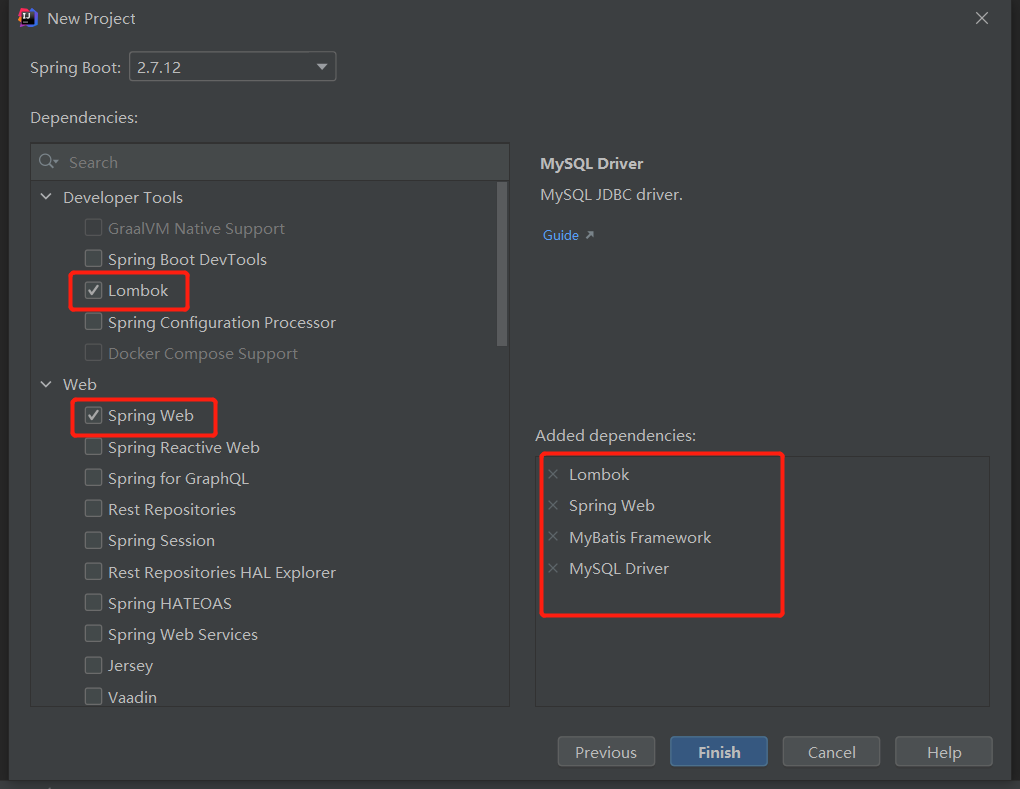Select MySQL Driver in added dependencies list
This screenshot has width=1020, height=789.
pos(619,569)
